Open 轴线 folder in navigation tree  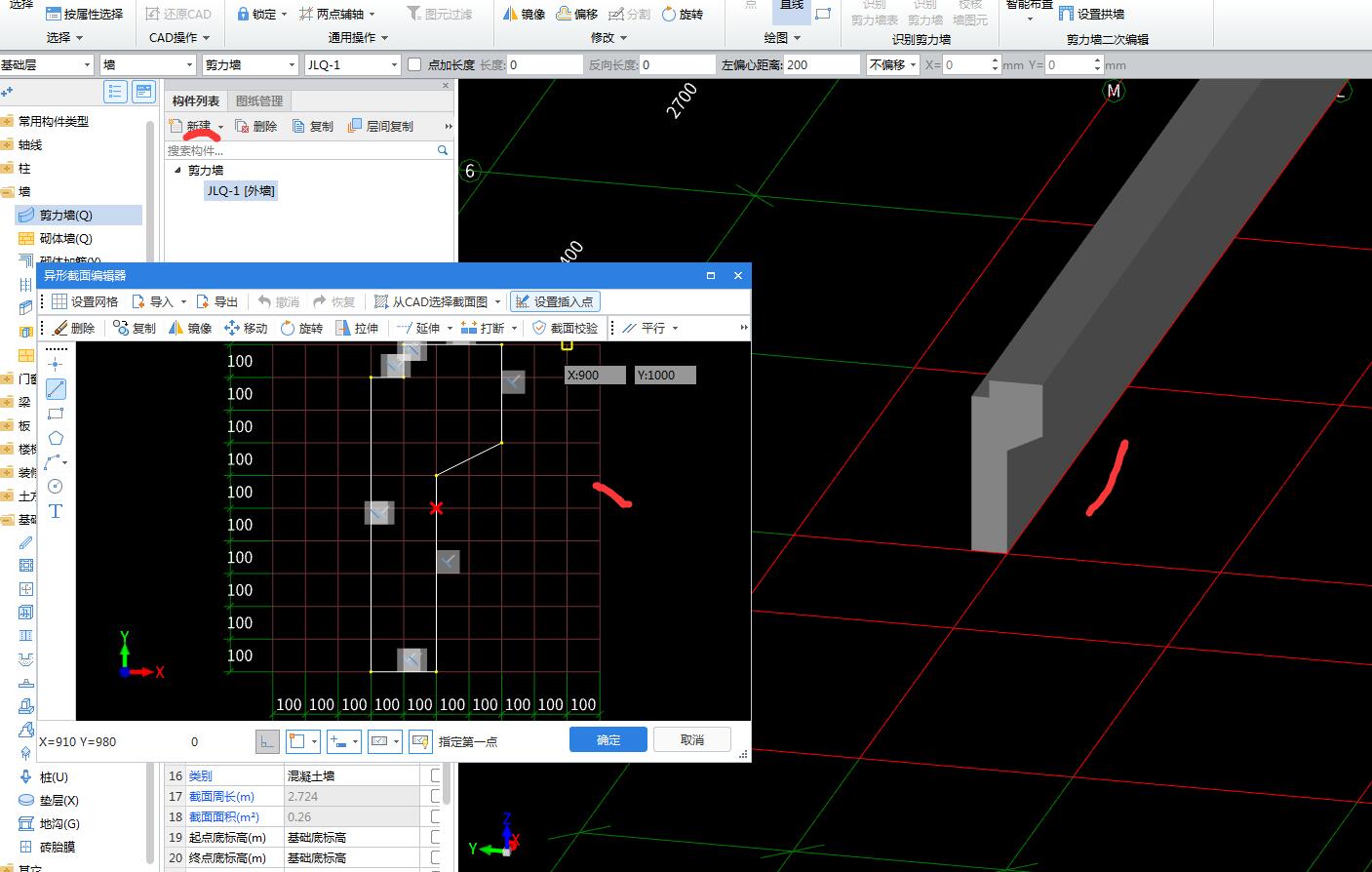pos(30,144)
